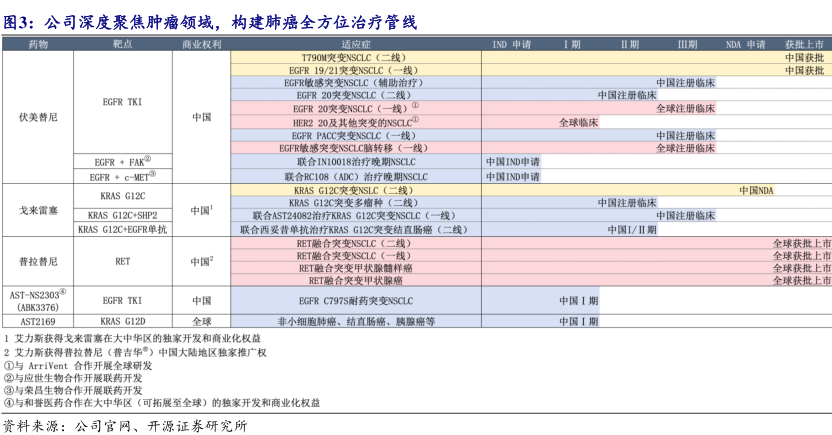Select the NDA 申请 column header
This screenshot has width=832, height=435.
tap(745, 45)
